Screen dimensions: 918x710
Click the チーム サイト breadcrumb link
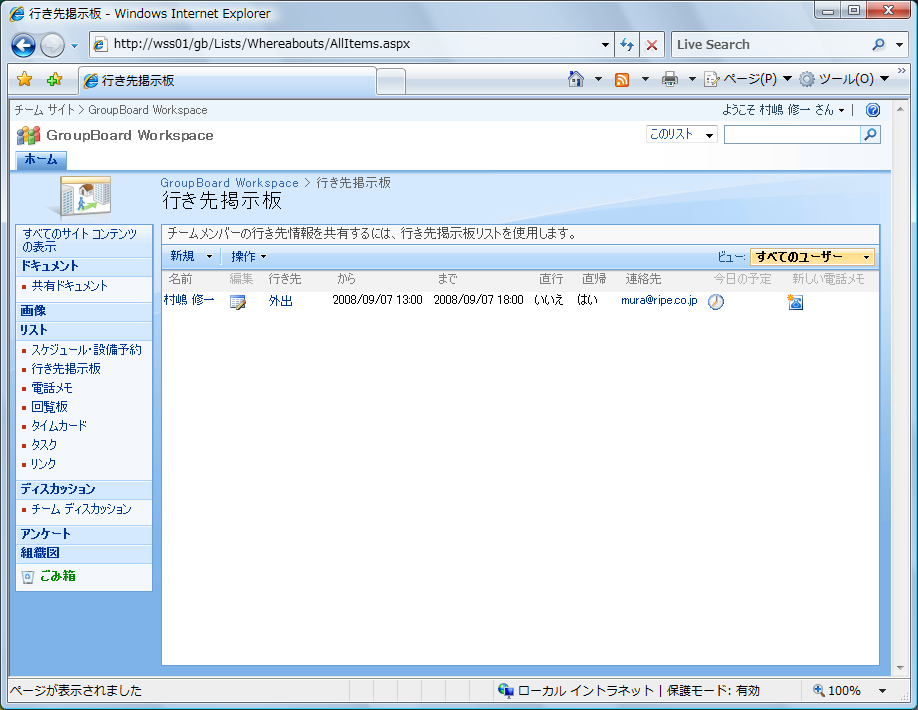(x=44, y=110)
